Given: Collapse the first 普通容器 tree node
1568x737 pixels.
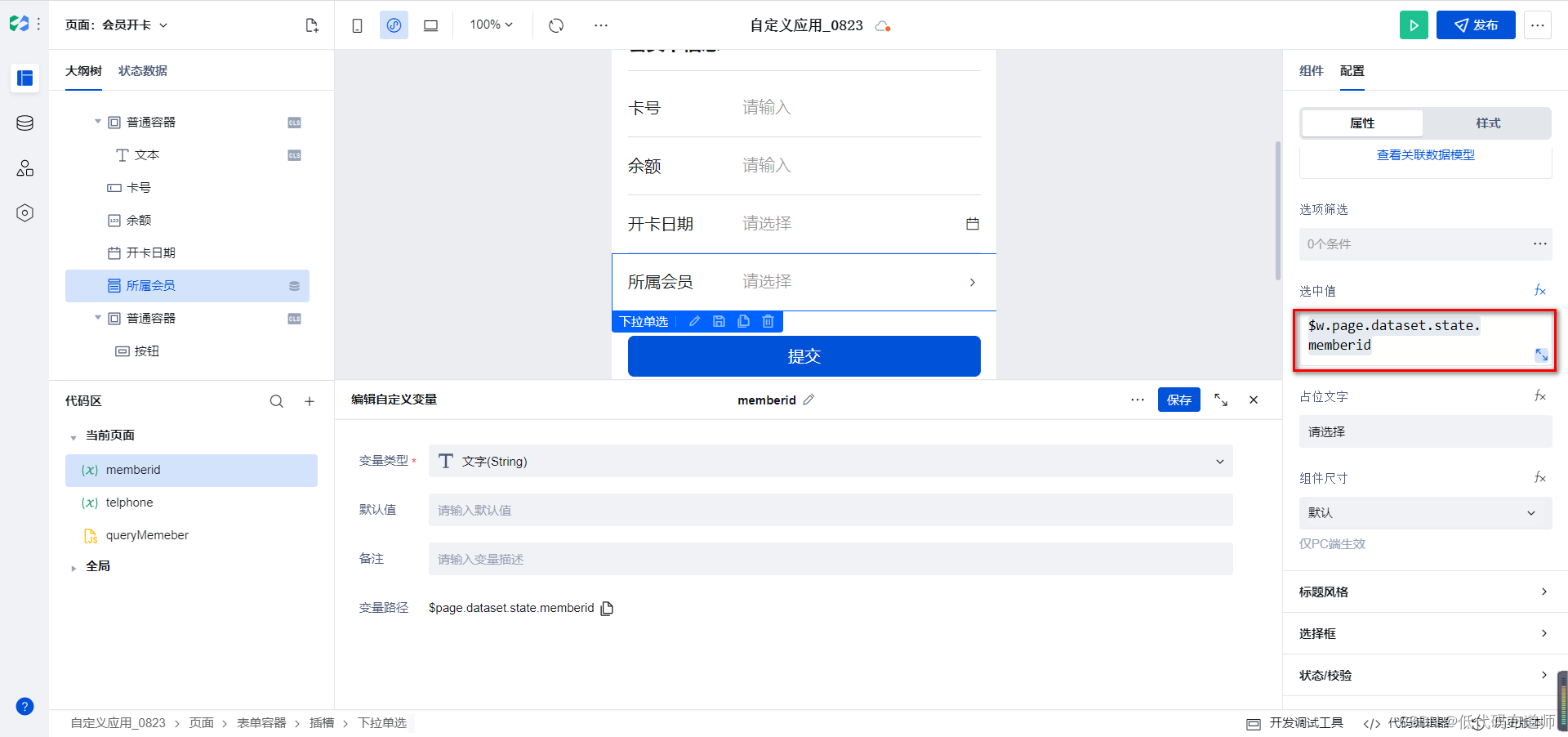Looking at the screenshot, I should pos(98,122).
